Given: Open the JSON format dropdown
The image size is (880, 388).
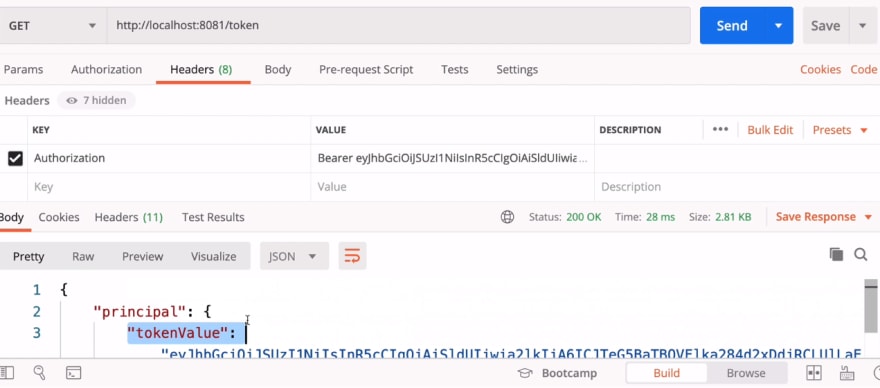Looking at the screenshot, I should [x=294, y=256].
